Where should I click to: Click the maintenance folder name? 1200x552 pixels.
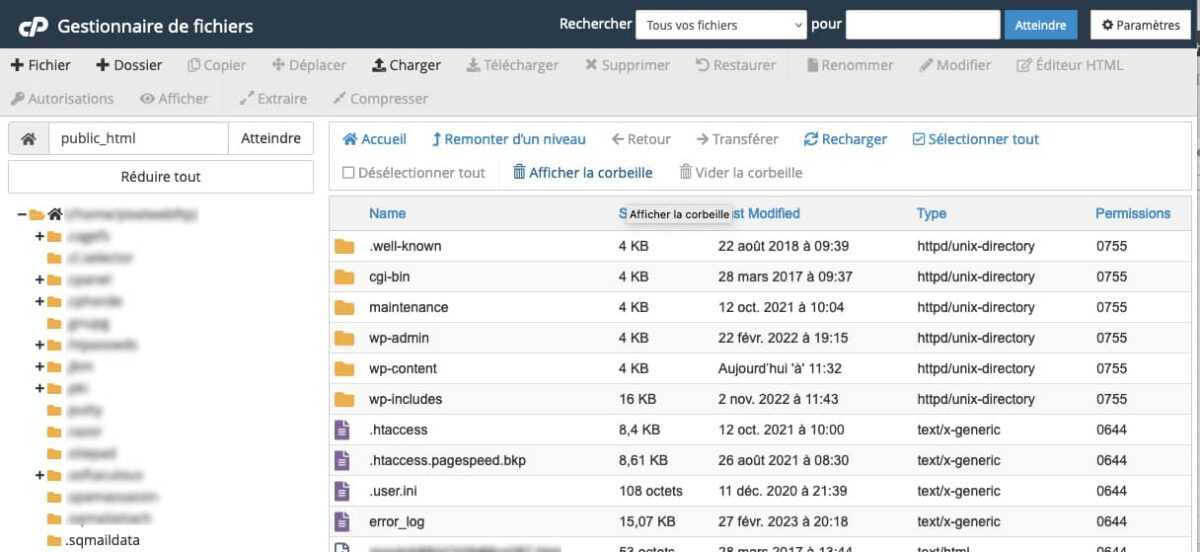coord(409,307)
